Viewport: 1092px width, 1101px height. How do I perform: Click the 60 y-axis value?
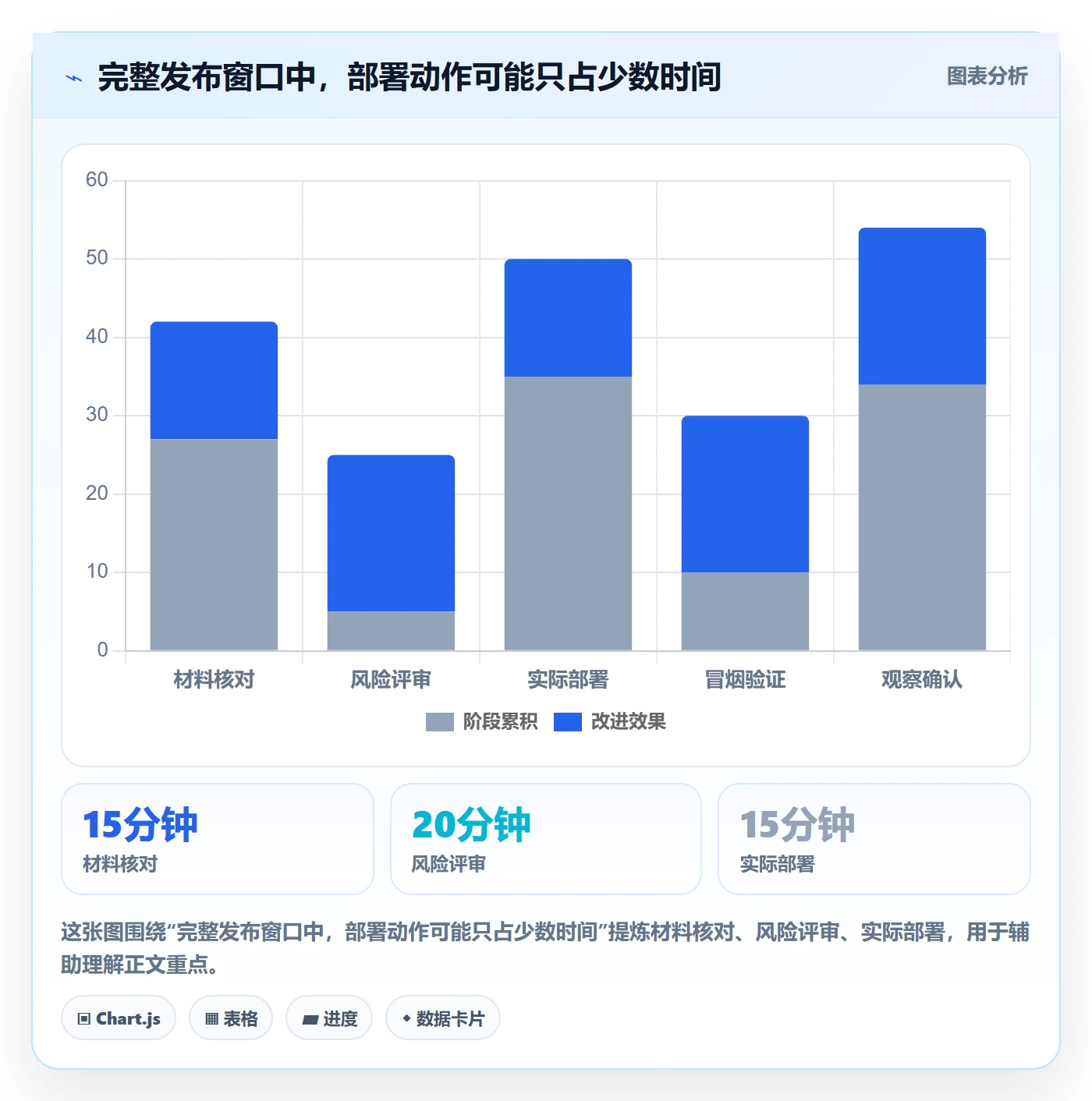coord(97,180)
